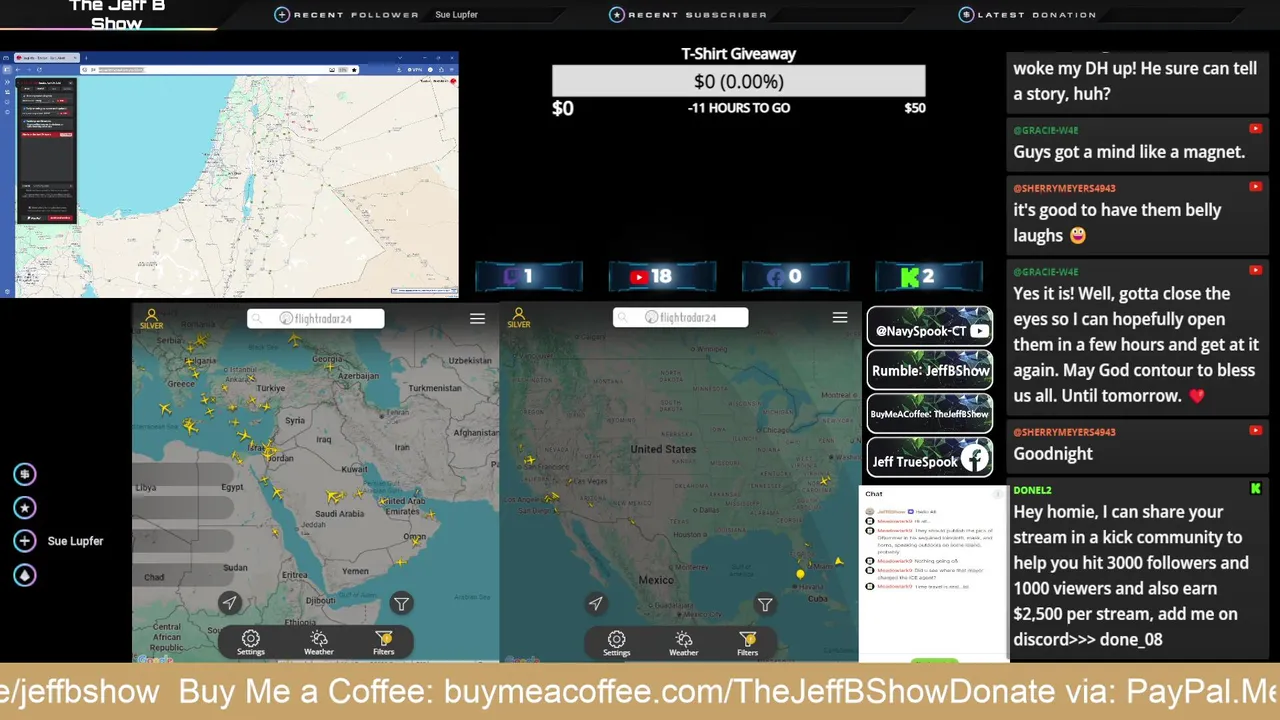This screenshot has width=1280, height=720.
Task: Click the YouTube viewer counter showing 18
Action: tap(662, 277)
